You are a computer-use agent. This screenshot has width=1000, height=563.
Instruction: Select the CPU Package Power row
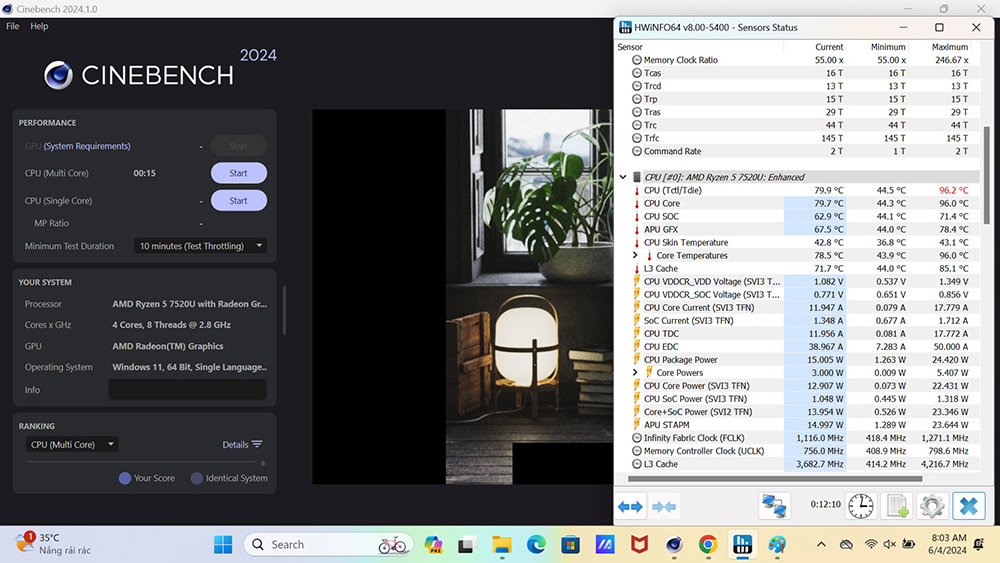797,360
